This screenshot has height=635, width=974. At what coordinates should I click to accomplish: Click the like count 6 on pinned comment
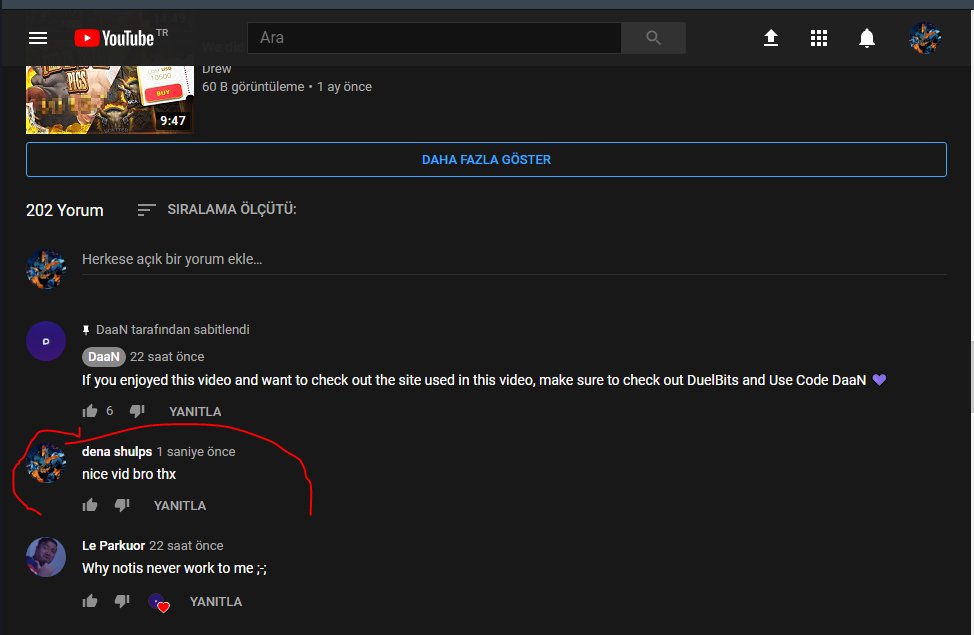[110, 411]
